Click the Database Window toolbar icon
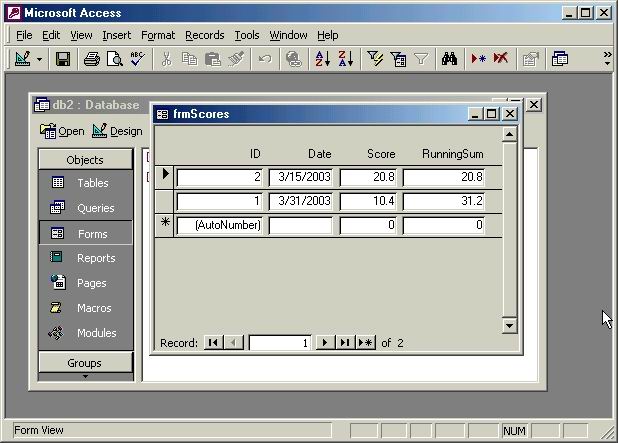618x443 pixels. [x=560, y=59]
